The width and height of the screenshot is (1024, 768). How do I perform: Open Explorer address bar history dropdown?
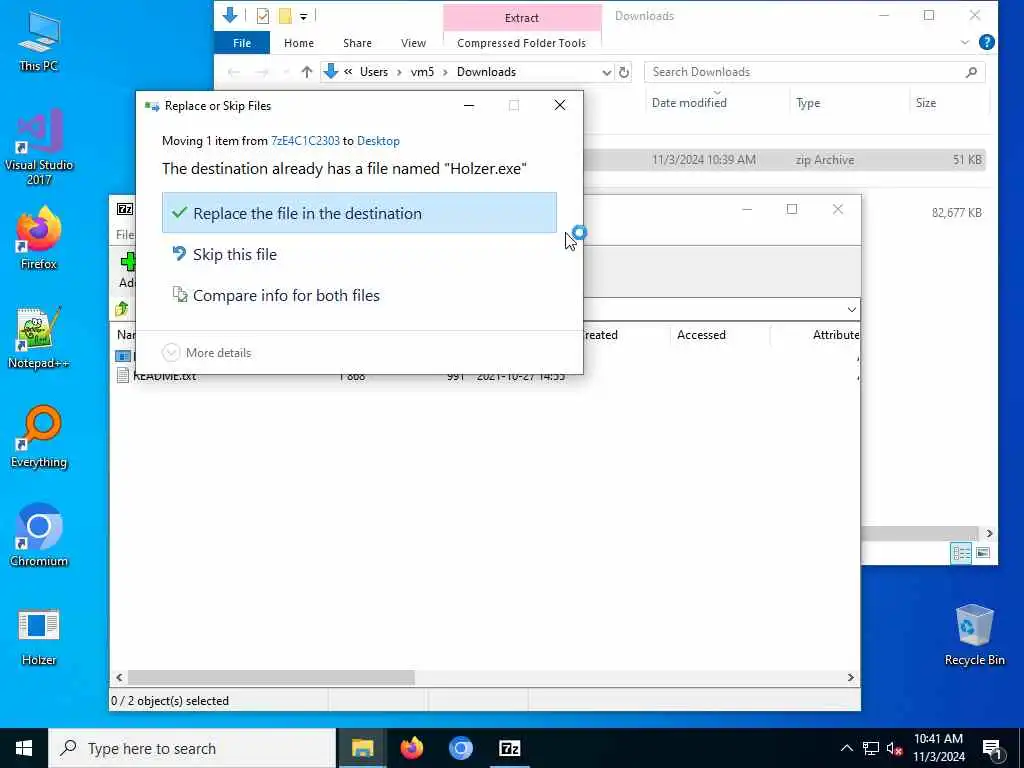pos(607,72)
